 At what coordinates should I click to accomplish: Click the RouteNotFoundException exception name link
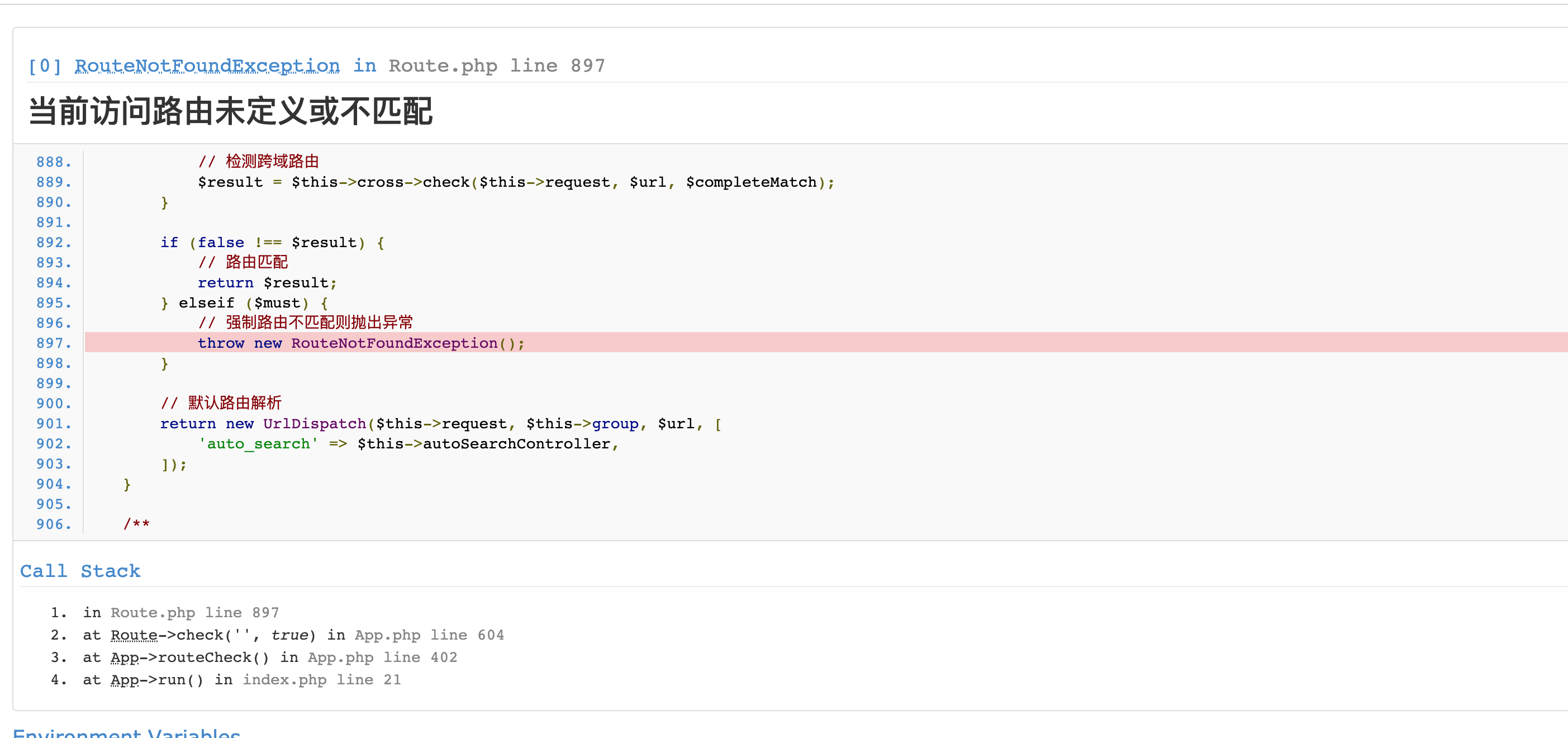click(x=207, y=65)
